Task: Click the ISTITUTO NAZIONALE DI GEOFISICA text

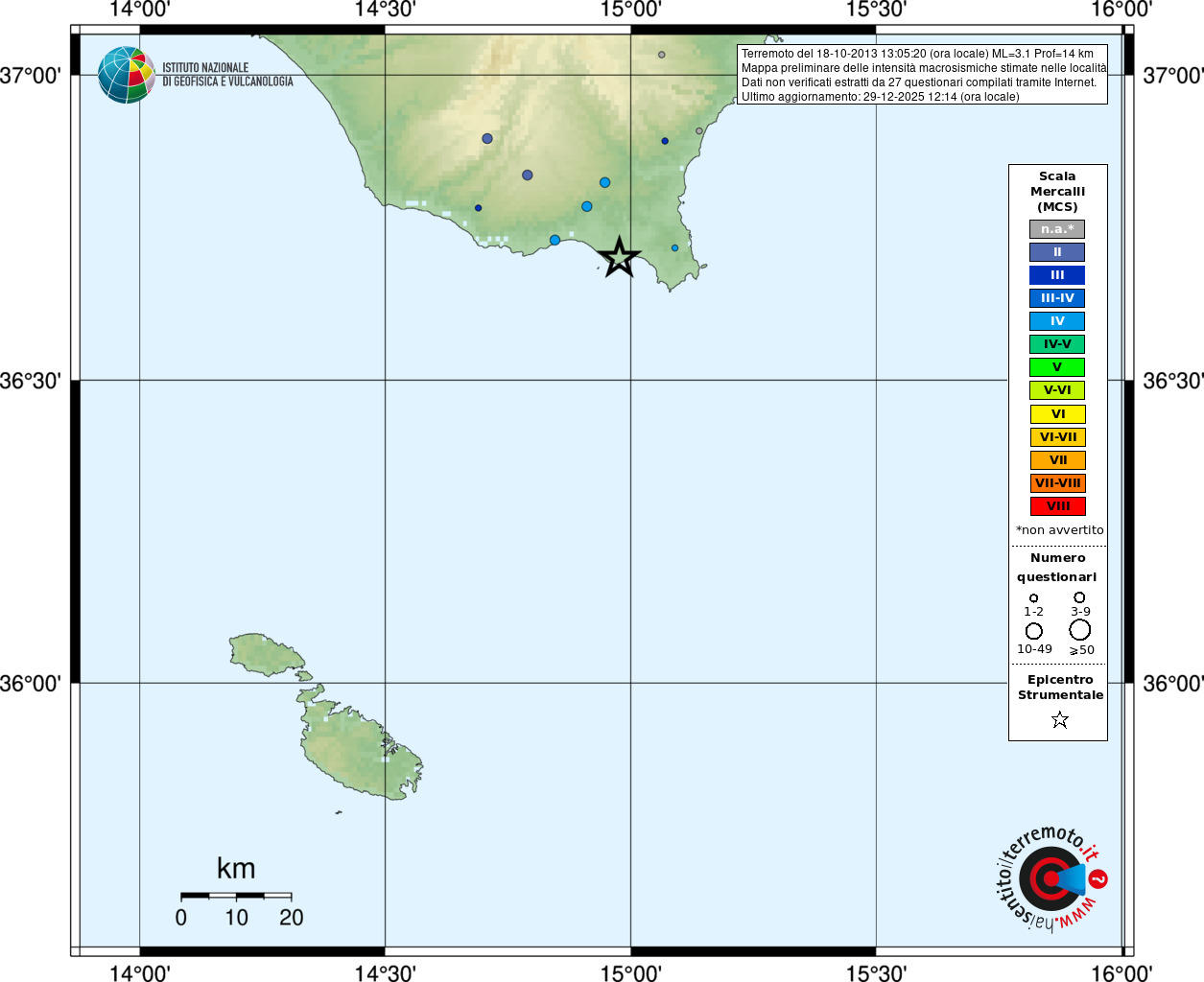Action: [227, 75]
